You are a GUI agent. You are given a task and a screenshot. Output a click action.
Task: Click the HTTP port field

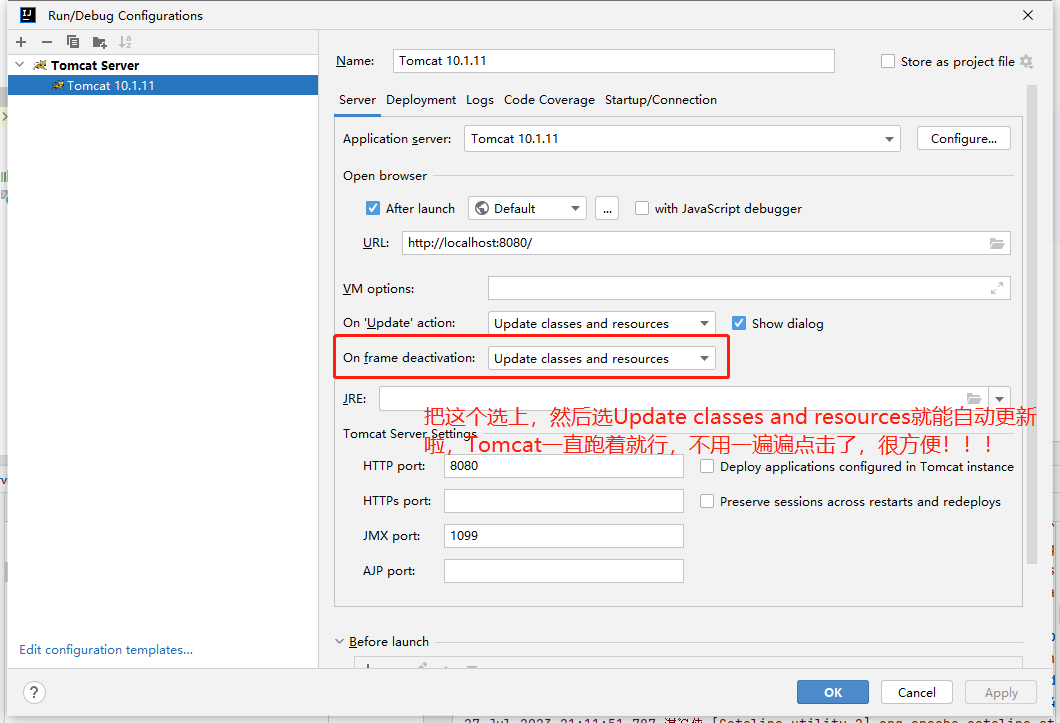pyautogui.click(x=564, y=466)
